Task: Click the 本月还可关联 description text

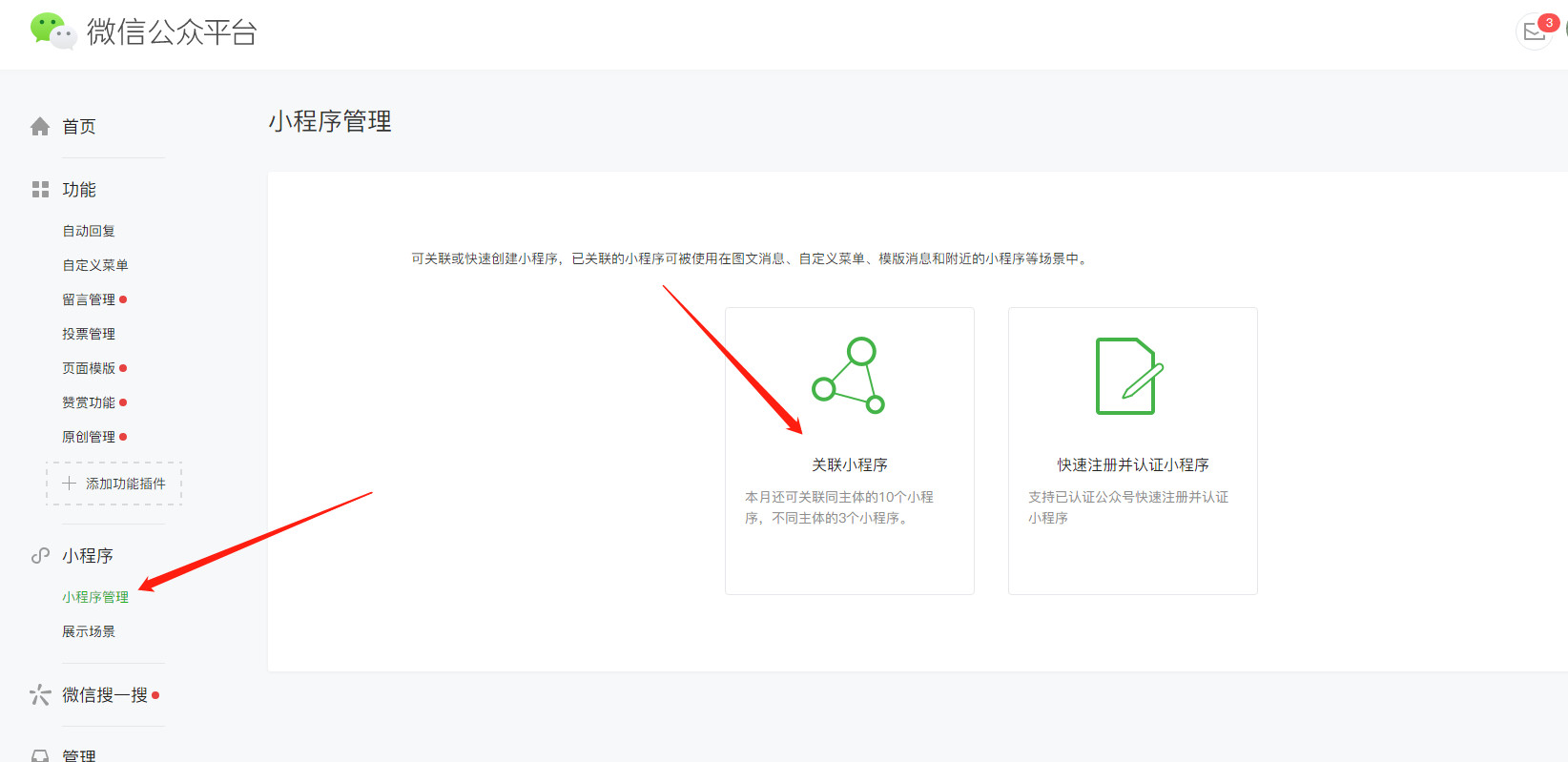Action: [x=839, y=507]
